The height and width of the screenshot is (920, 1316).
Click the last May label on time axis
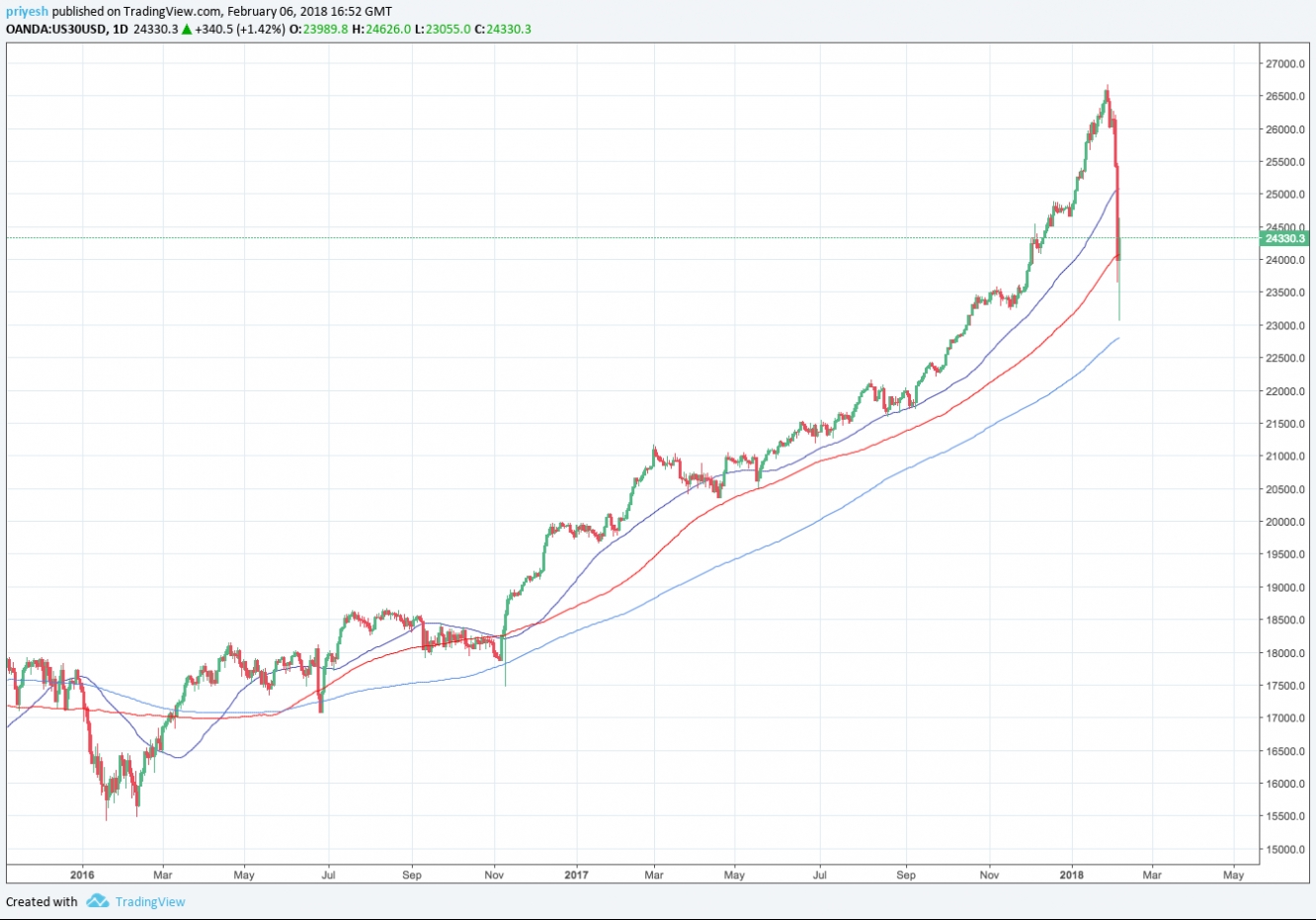click(x=1233, y=875)
